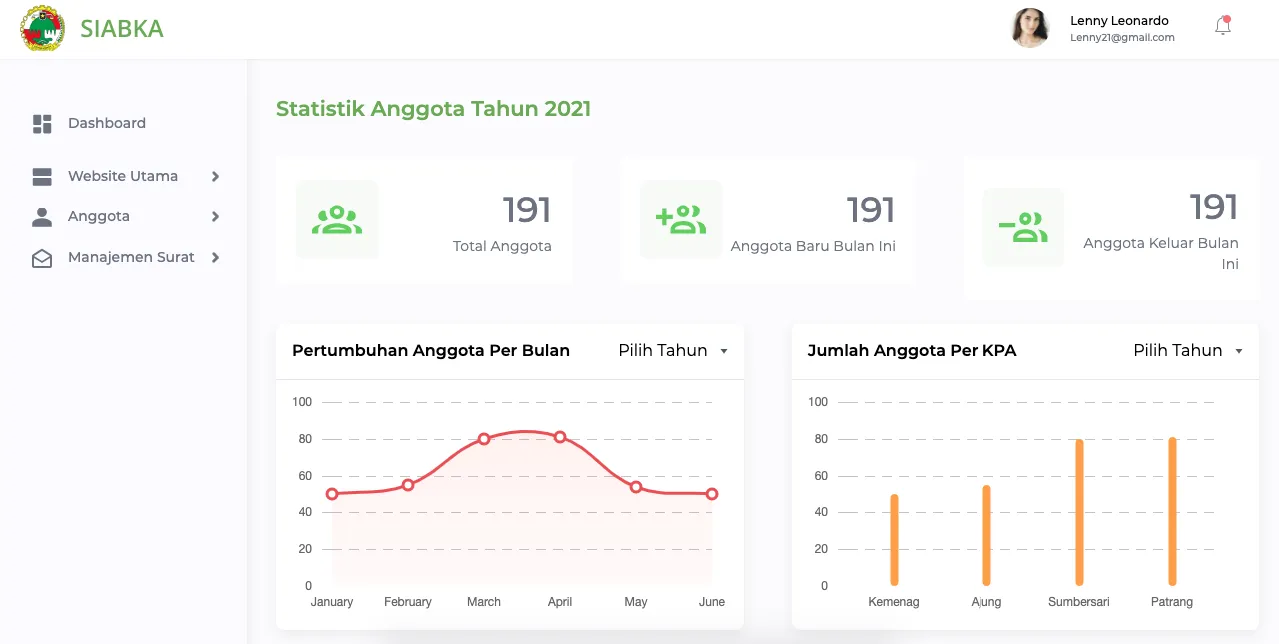Click the Kemenag bar in the chart
Viewport: 1279px width, 644px height.
tap(894, 540)
